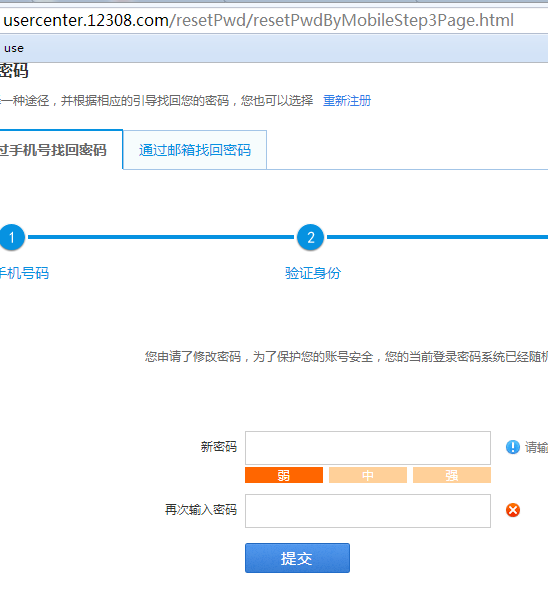Click the 新密码 field label
Image resolution: width=548 pixels, height=591 pixels.
(x=219, y=447)
